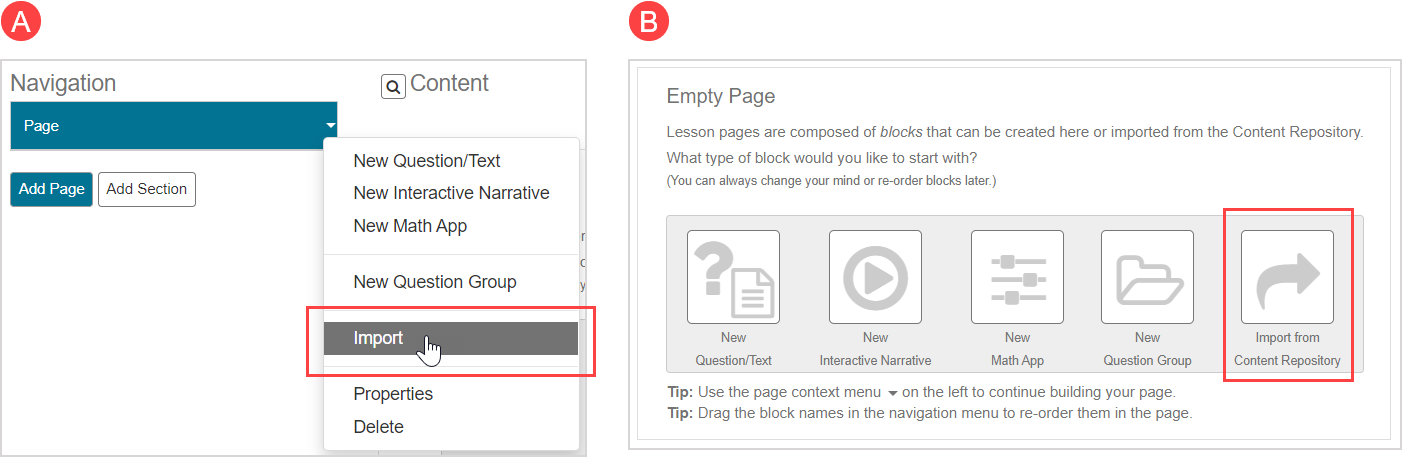Click the New Question/Text question-mark document icon
This screenshot has width=1402, height=457.
(x=733, y=277)
